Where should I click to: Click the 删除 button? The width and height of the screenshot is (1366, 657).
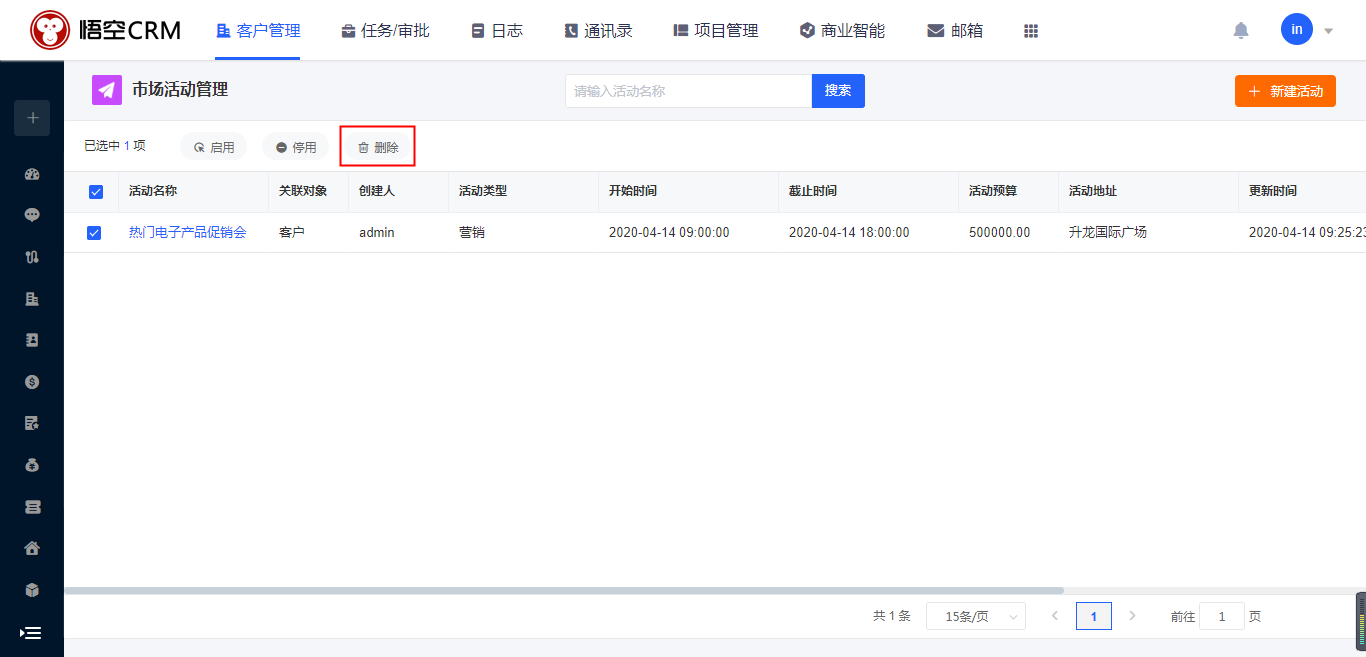point(378,147)
